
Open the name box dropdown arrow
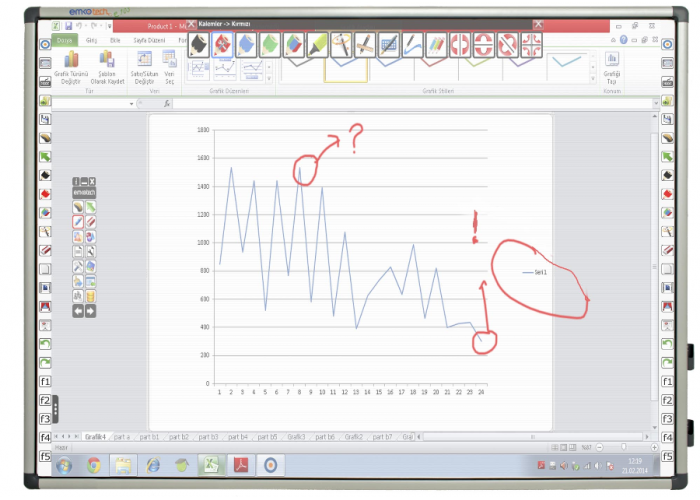[x=131, y=103]
